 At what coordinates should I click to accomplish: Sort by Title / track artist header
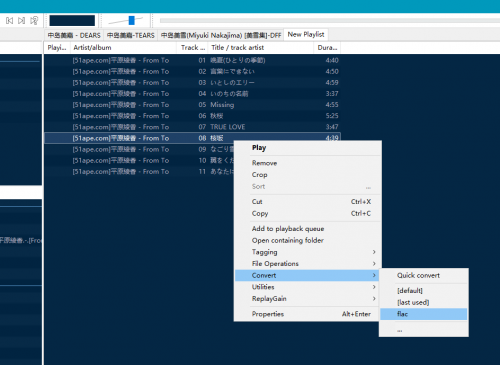coord(261,48)
